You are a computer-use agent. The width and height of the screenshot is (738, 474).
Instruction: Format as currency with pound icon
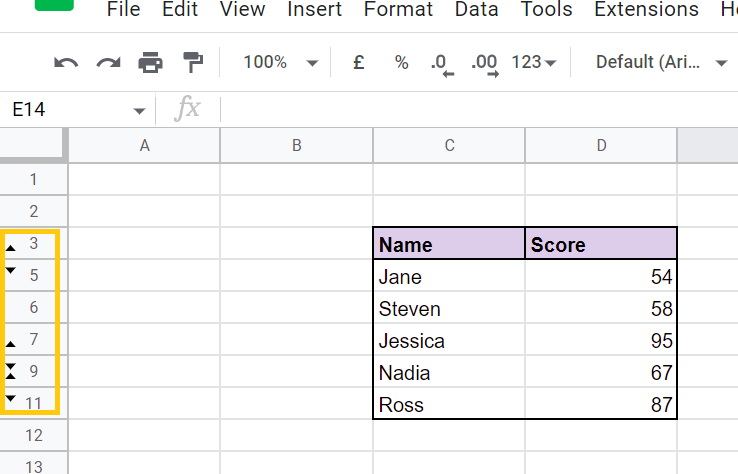pos(359,63)
